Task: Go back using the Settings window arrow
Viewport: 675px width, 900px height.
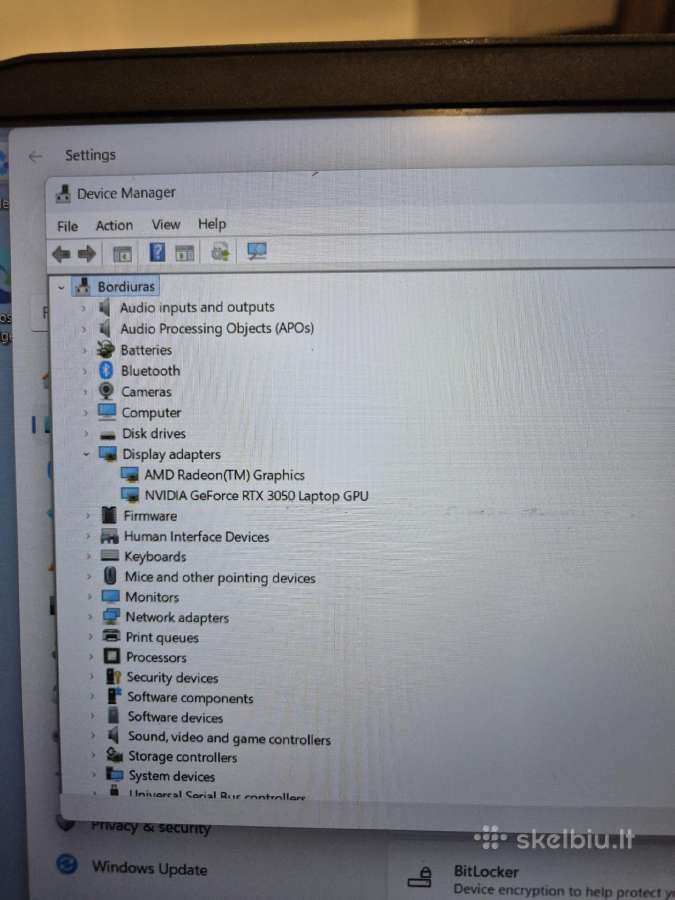Action: pyautogui.click(x=36, y=156)
